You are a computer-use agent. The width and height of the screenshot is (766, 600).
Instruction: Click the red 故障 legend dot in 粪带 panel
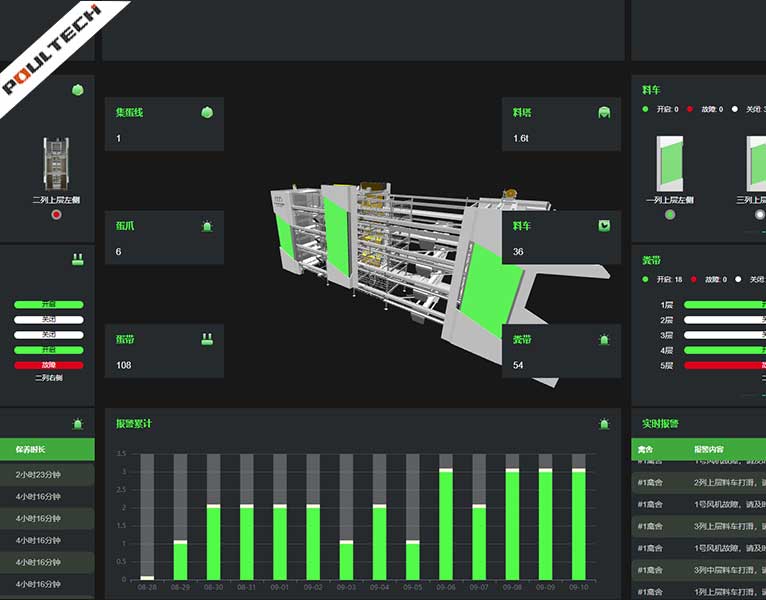click(694, 279)
